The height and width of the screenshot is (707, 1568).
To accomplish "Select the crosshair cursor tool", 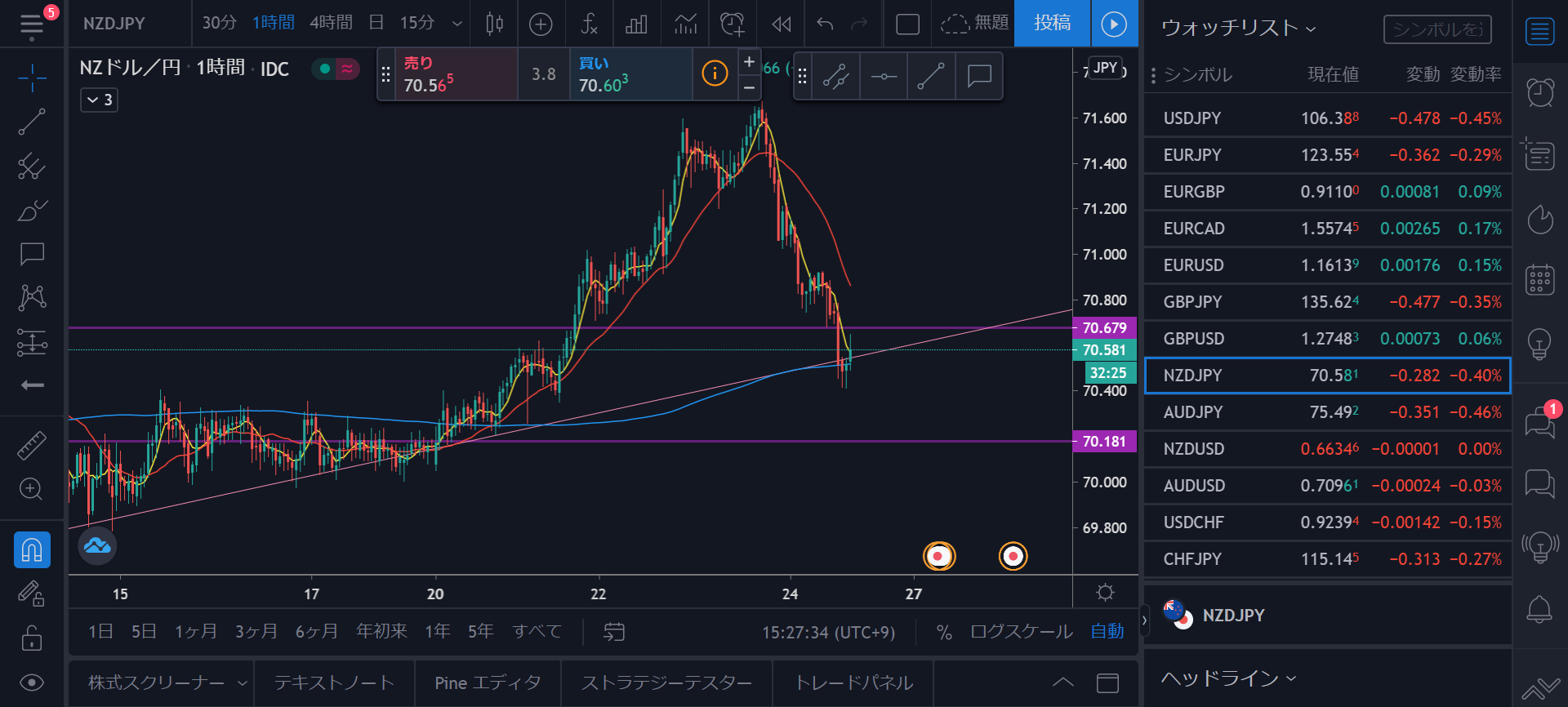I will click(x=32, y=78).
